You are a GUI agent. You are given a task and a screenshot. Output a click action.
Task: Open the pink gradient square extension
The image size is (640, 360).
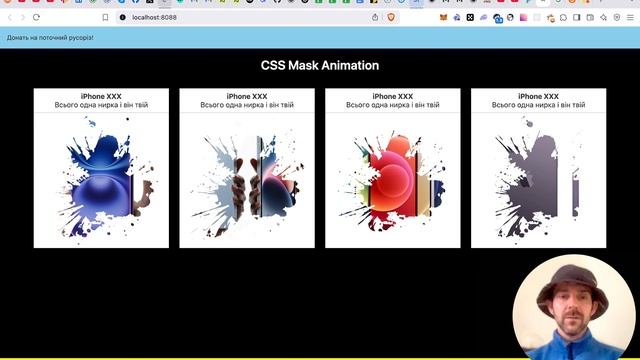(524, 18)
